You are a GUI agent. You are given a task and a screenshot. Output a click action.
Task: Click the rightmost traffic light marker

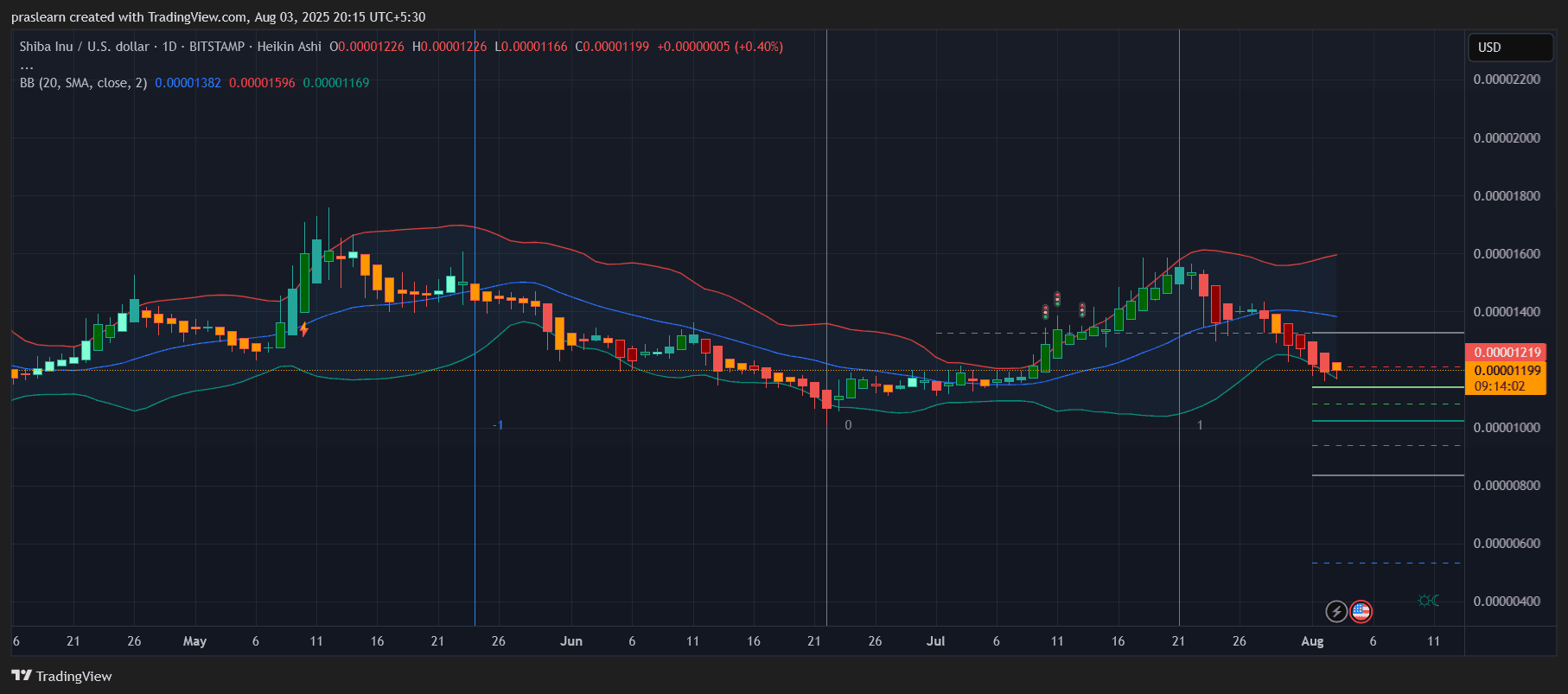tap(1082, 309)
